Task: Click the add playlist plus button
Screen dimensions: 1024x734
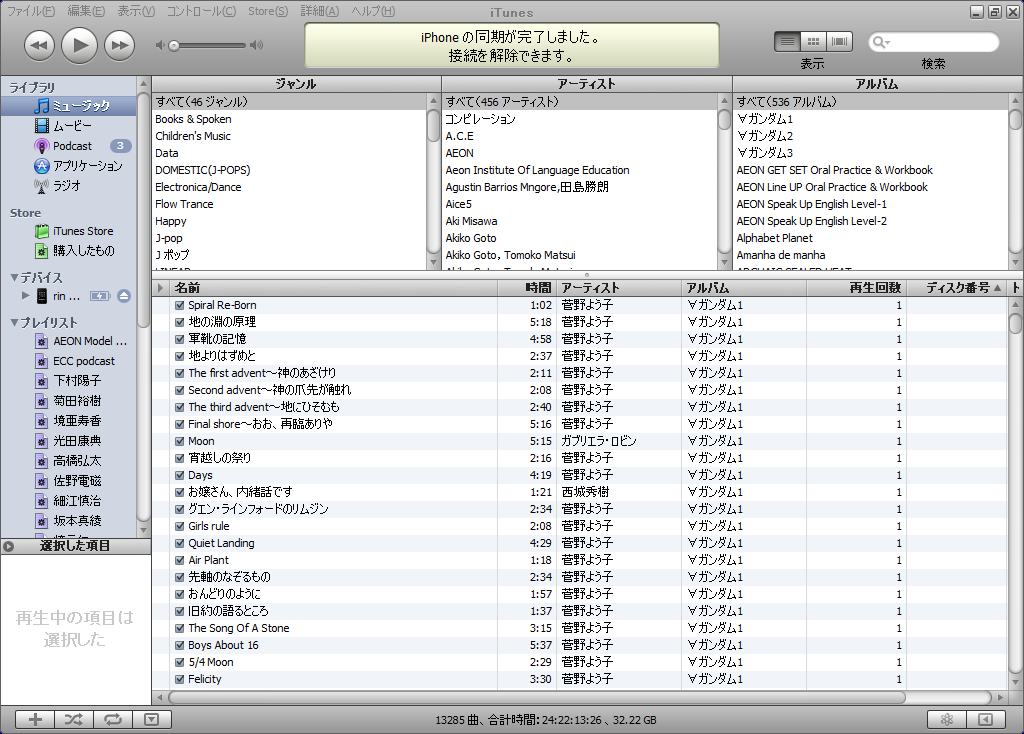Action: [35, 720]
